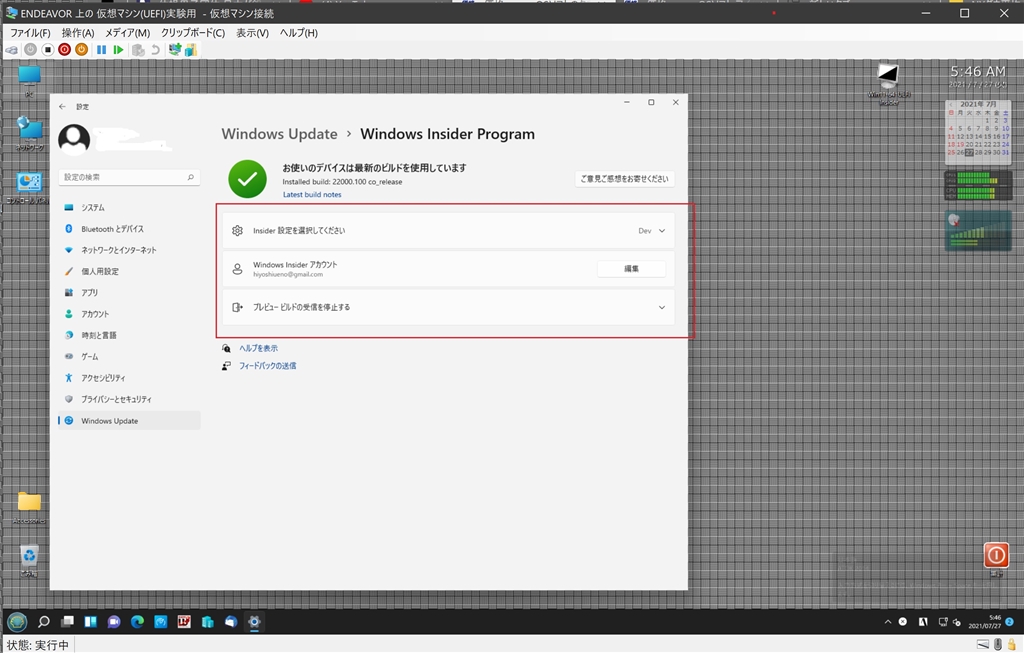Click the Windows Update breadcrumb title

point(280,134)
